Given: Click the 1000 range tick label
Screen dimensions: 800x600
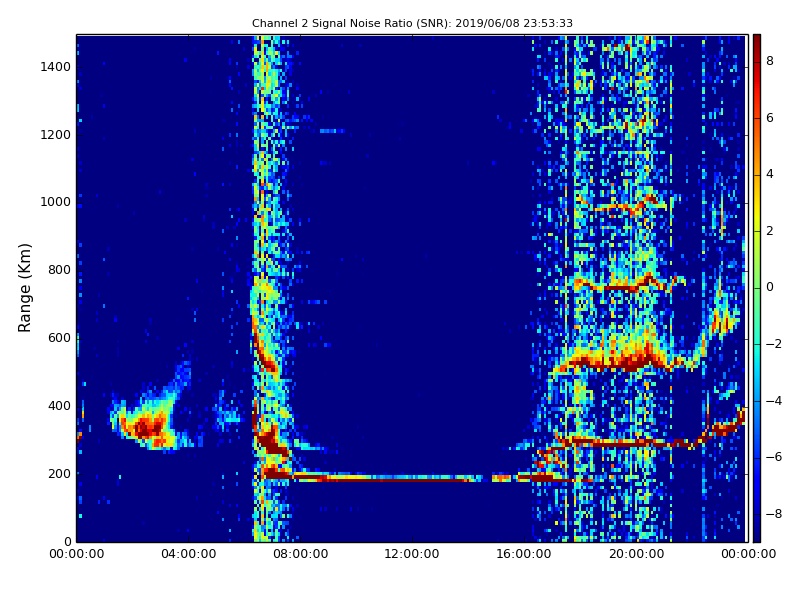Looking at the screenshot, I should pos(56,202).
